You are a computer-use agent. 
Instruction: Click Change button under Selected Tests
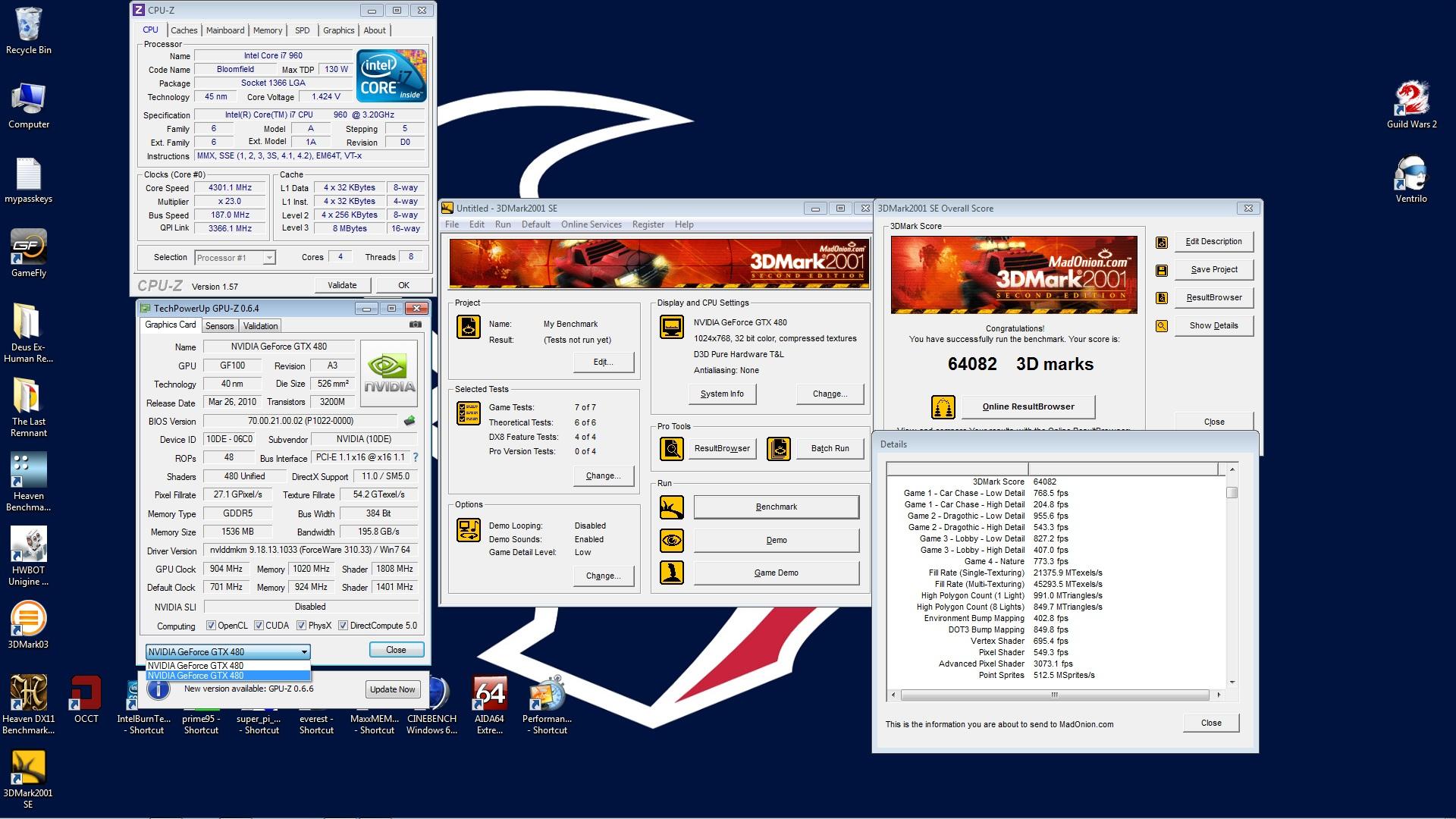(x=604, y=475)
